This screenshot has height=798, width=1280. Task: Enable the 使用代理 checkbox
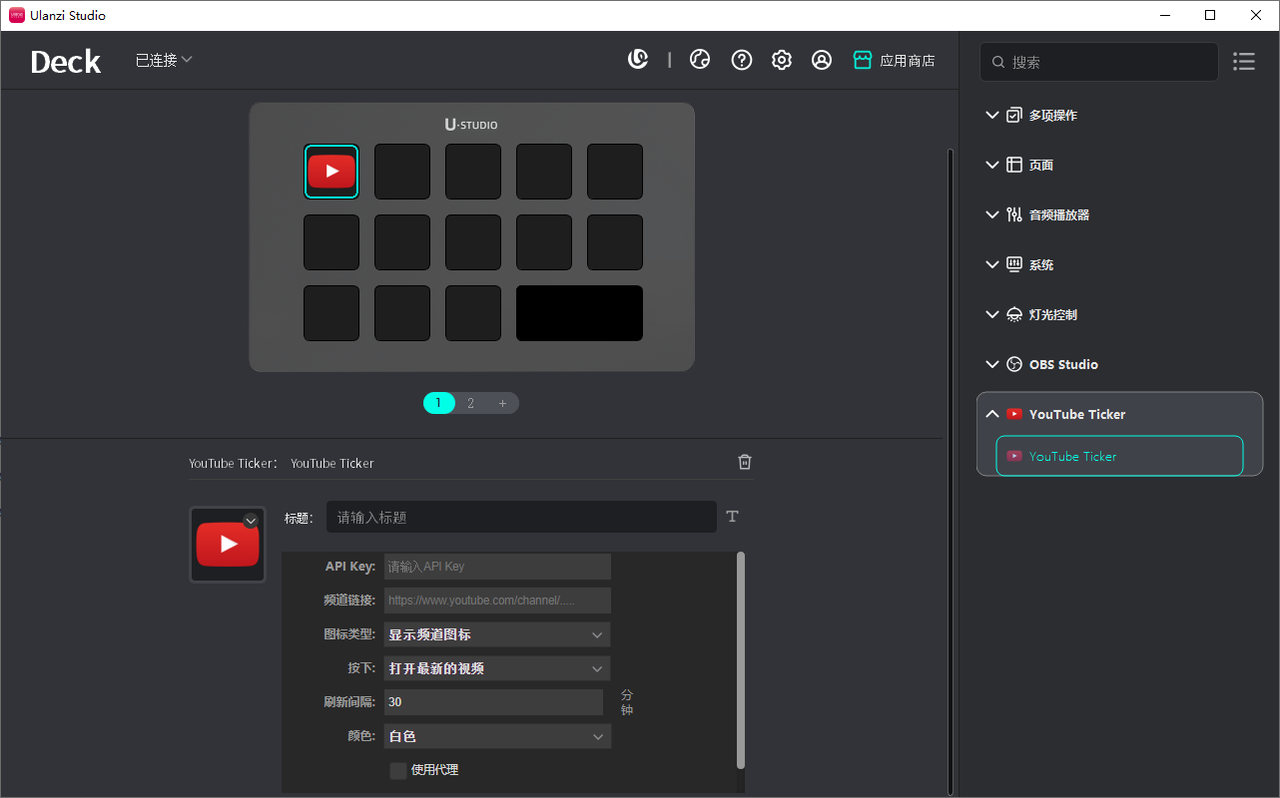pyautogui.click(x=398, y=770)
